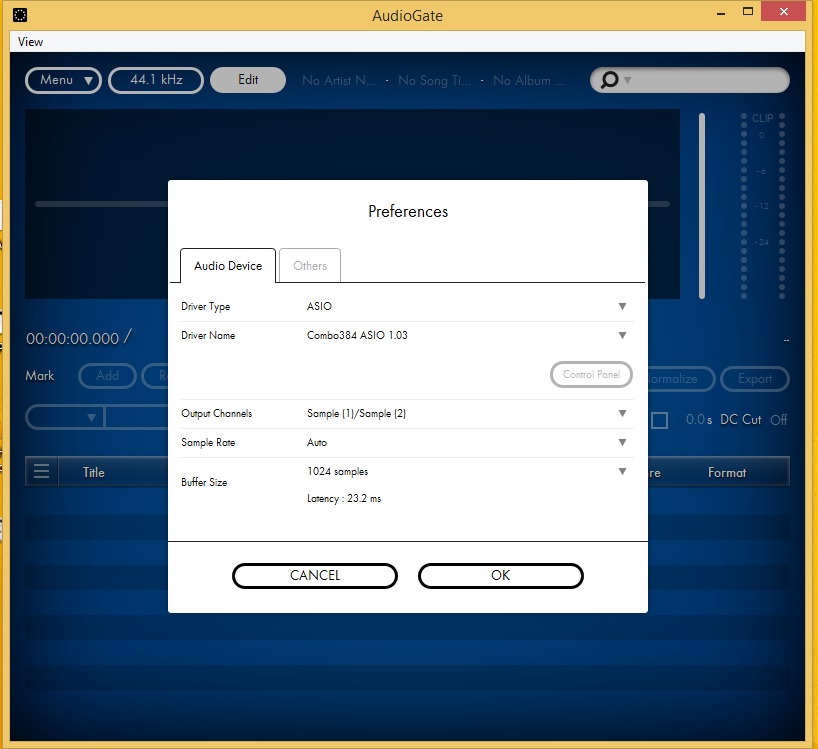
Task: Click the playback position slider track
Action: click(101, 204)
